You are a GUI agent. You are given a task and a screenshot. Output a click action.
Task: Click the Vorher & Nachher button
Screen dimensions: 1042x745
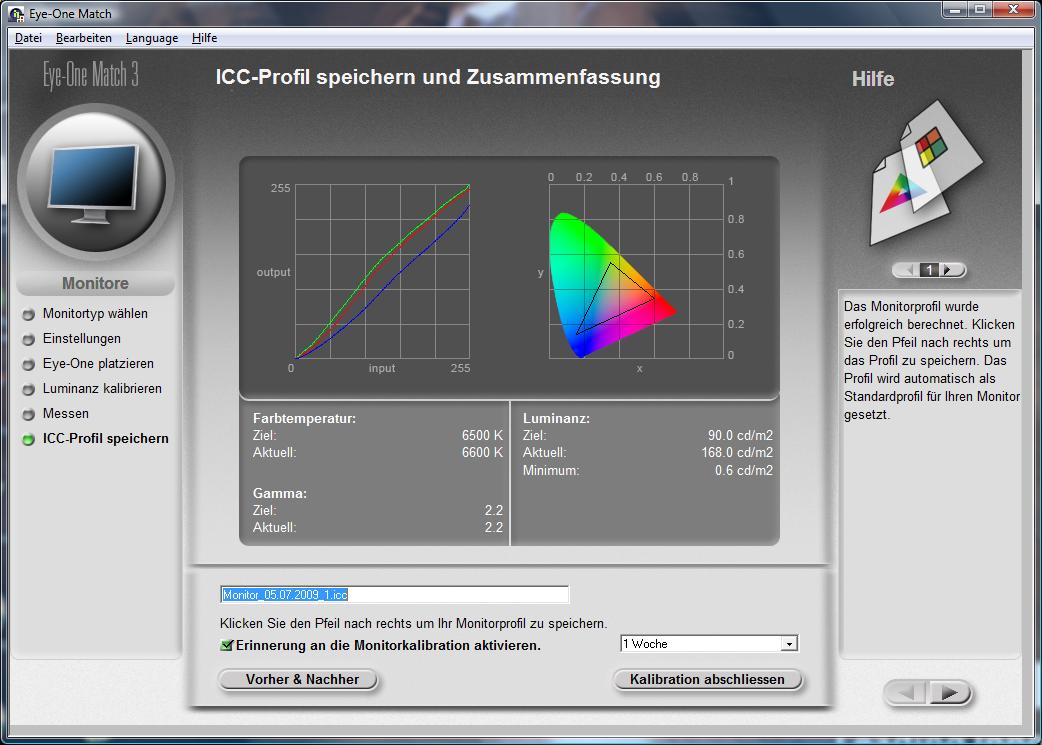point(298,679)
